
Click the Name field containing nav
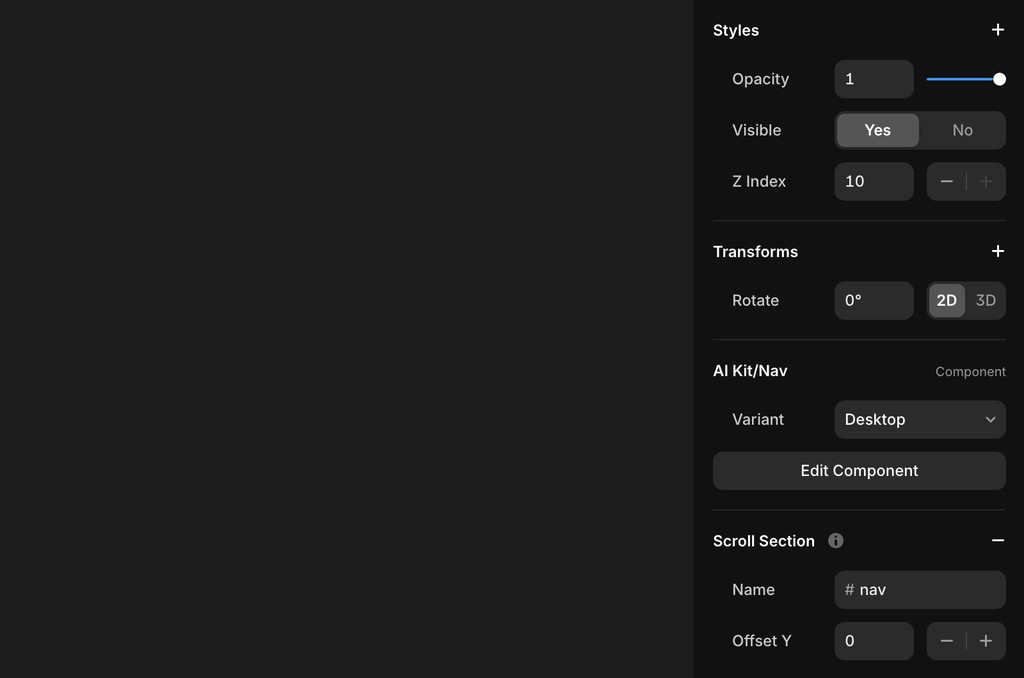[919, 590]
